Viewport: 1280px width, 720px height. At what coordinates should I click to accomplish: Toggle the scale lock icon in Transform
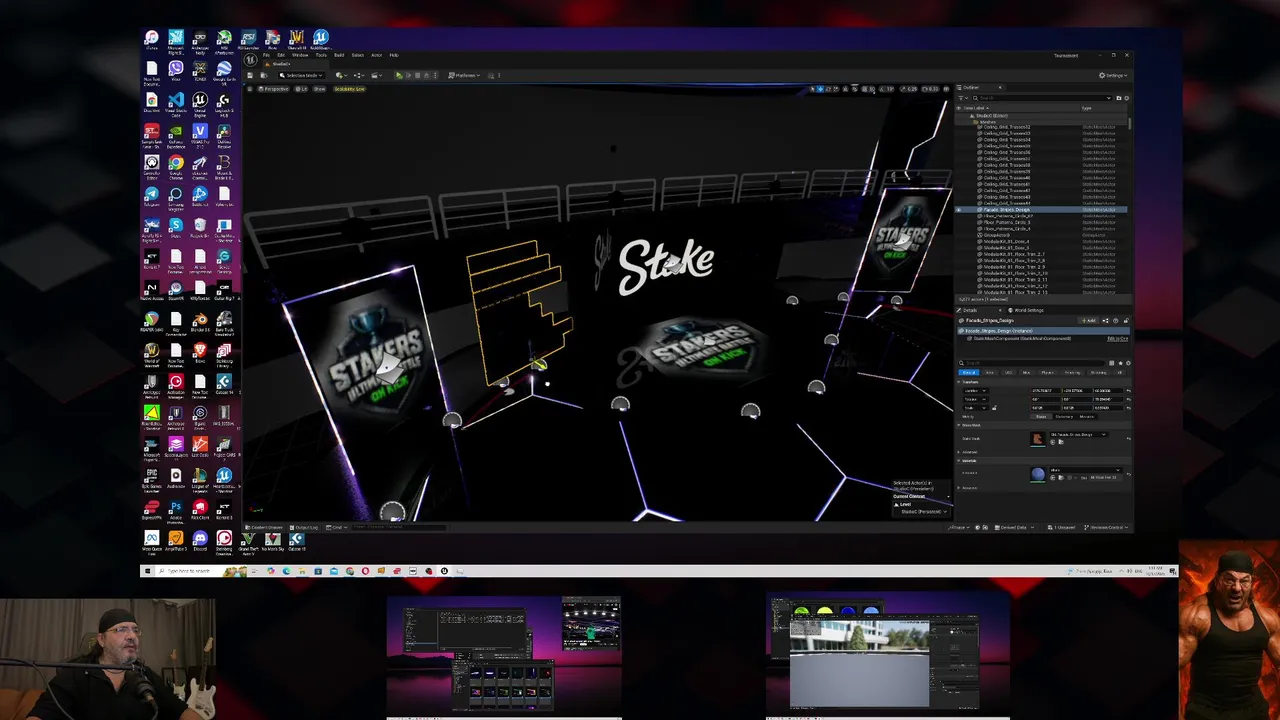[994, 408]
